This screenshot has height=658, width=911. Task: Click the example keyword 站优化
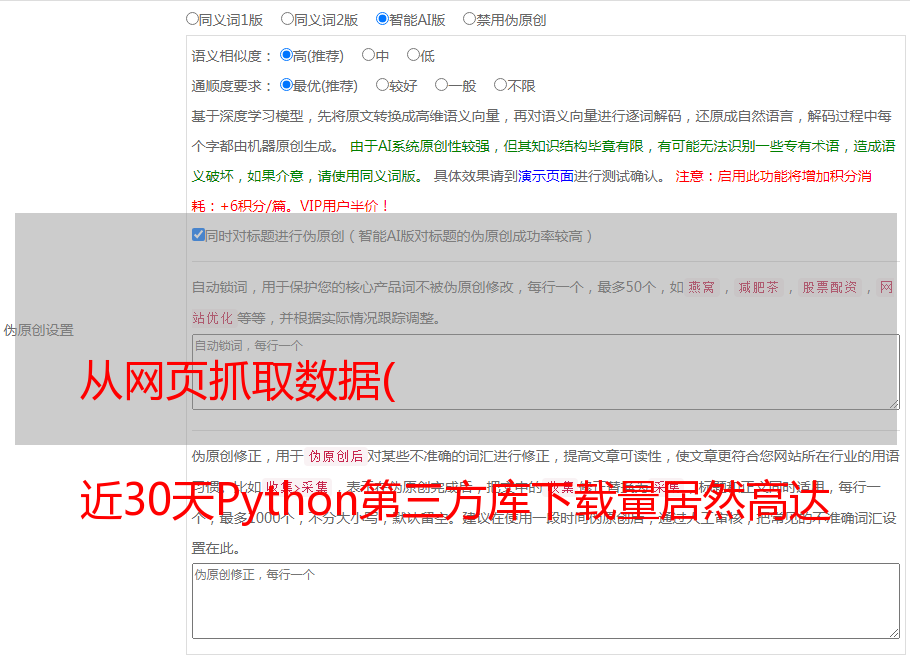(x=212, y=318)
